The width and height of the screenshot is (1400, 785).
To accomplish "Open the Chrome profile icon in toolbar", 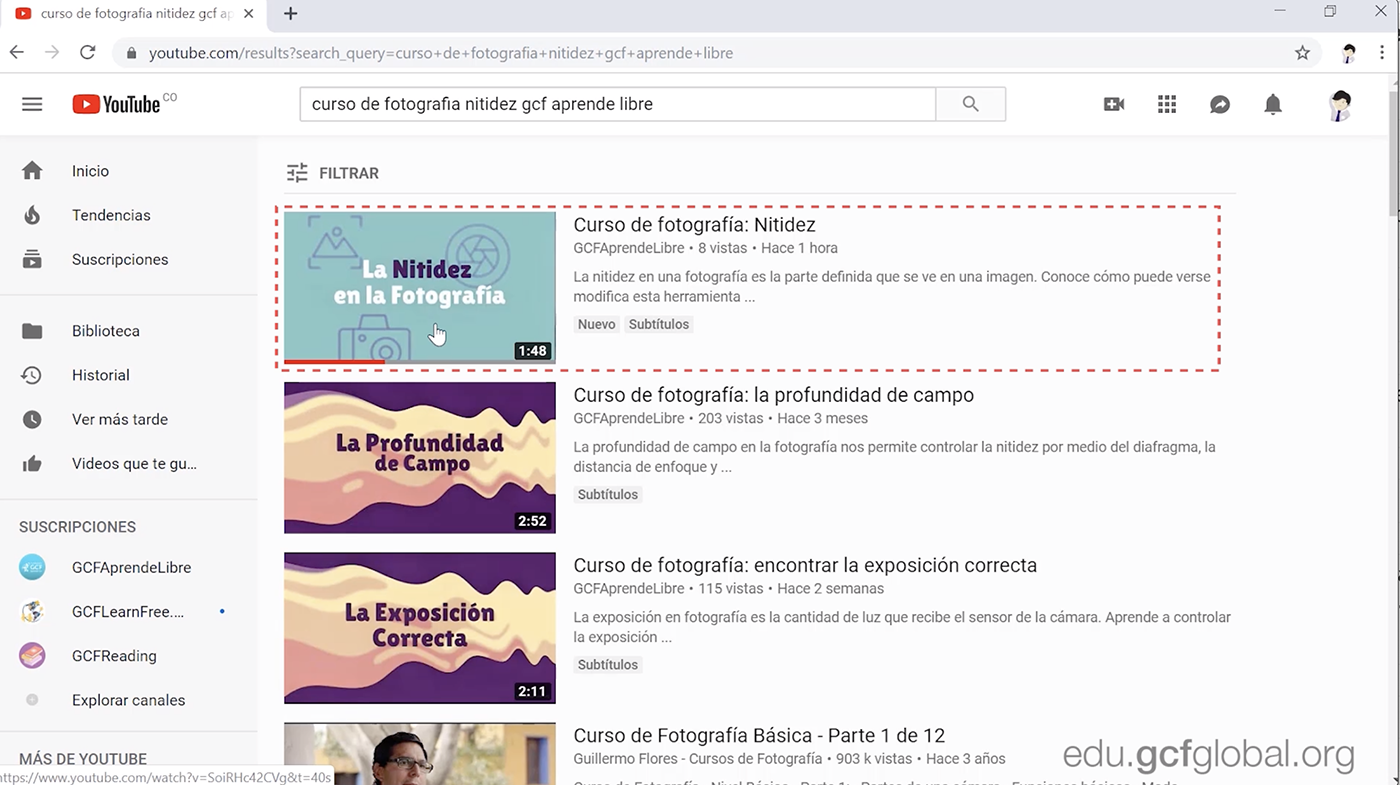I will coord(1348,53).
